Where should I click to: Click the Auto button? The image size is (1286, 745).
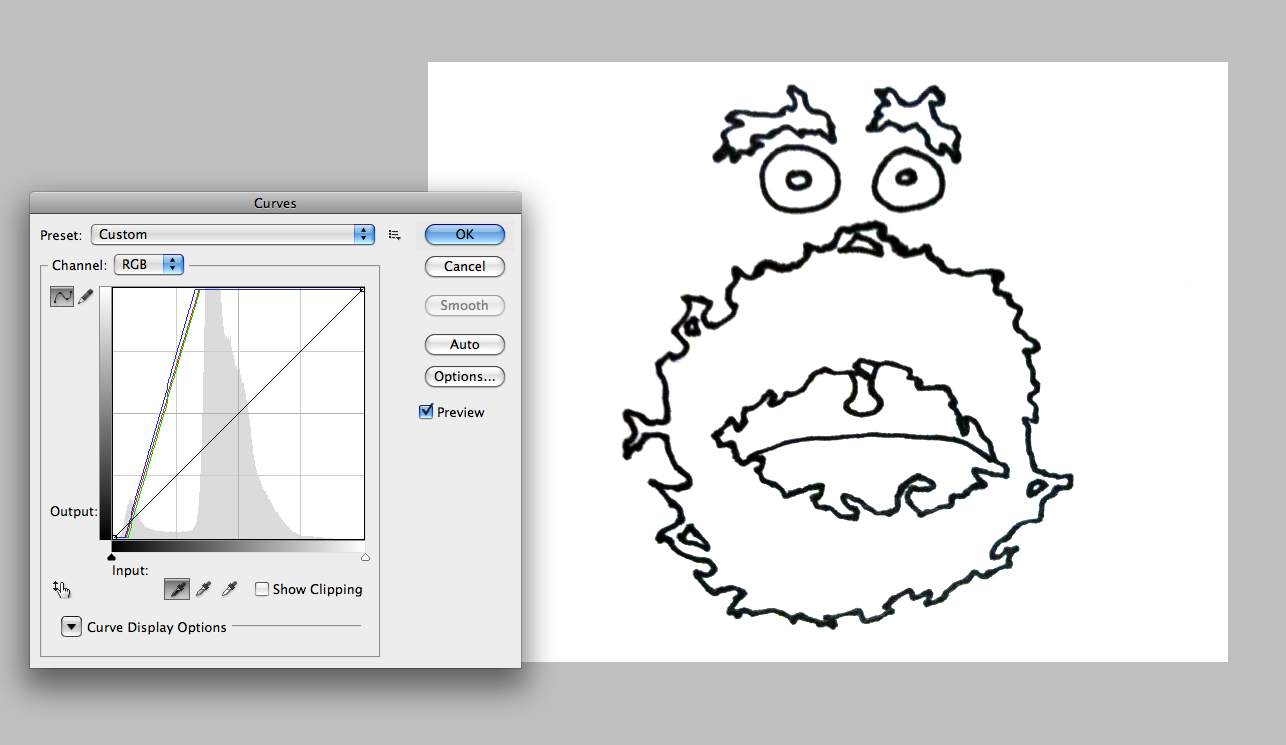464,345
